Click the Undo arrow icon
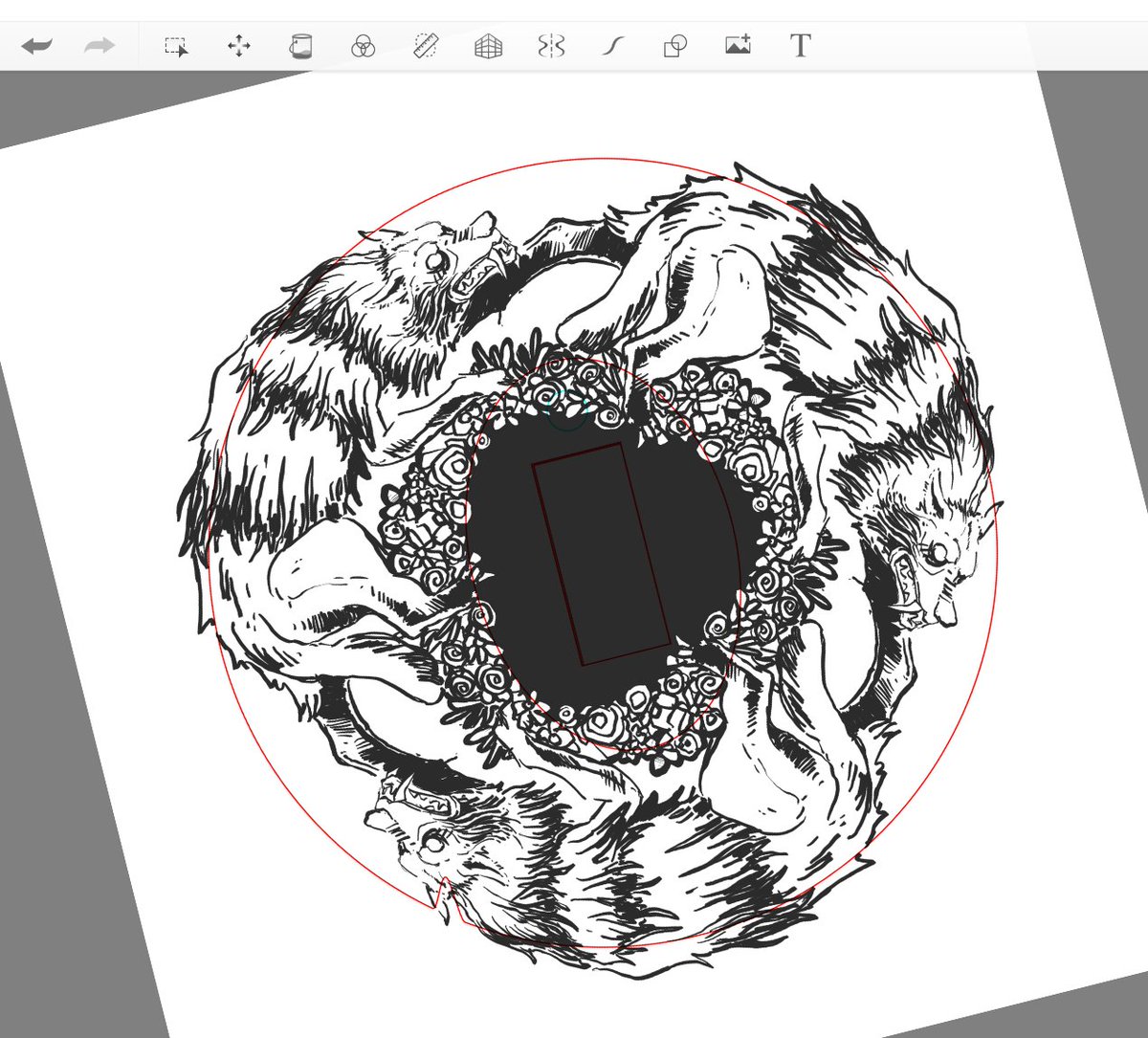The width and height of the screenshot is (1148, 1038). [36, 46]
